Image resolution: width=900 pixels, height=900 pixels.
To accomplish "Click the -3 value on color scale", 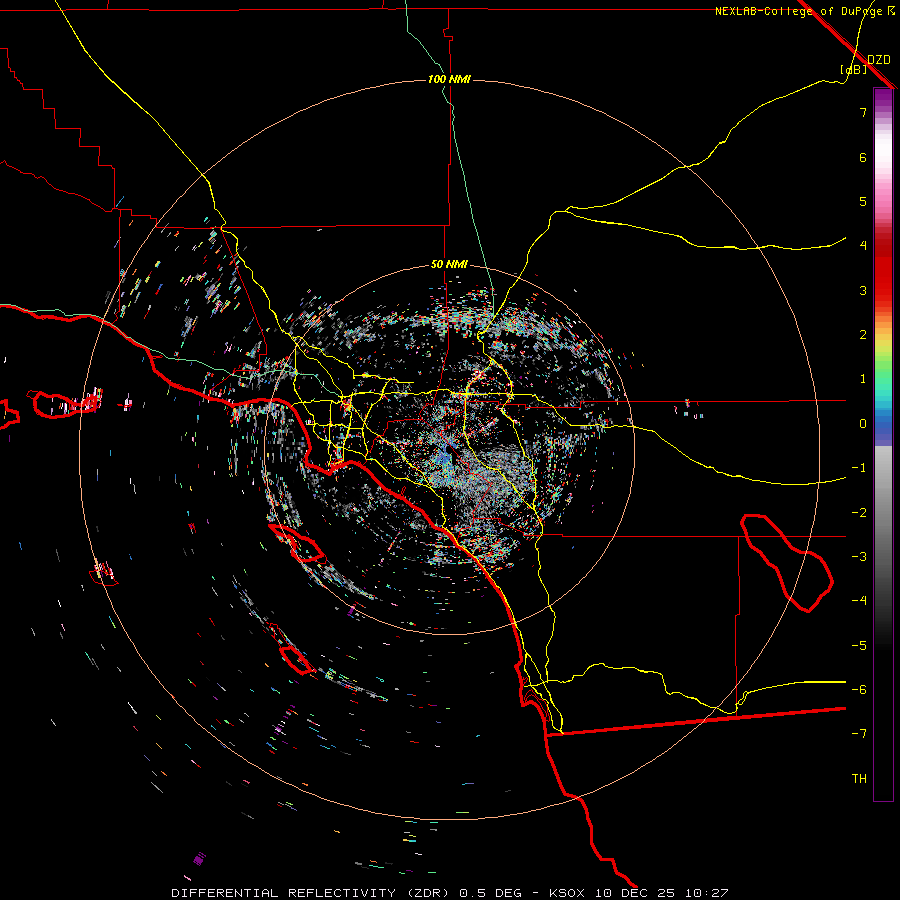I will tap(859, 557).
